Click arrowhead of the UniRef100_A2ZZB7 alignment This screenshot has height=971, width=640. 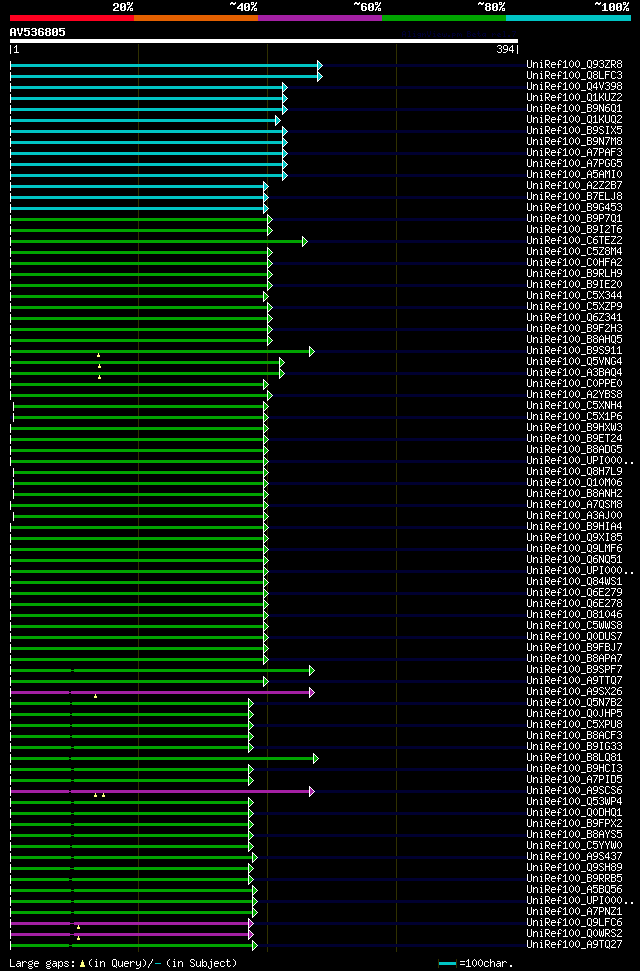(265, 186)
